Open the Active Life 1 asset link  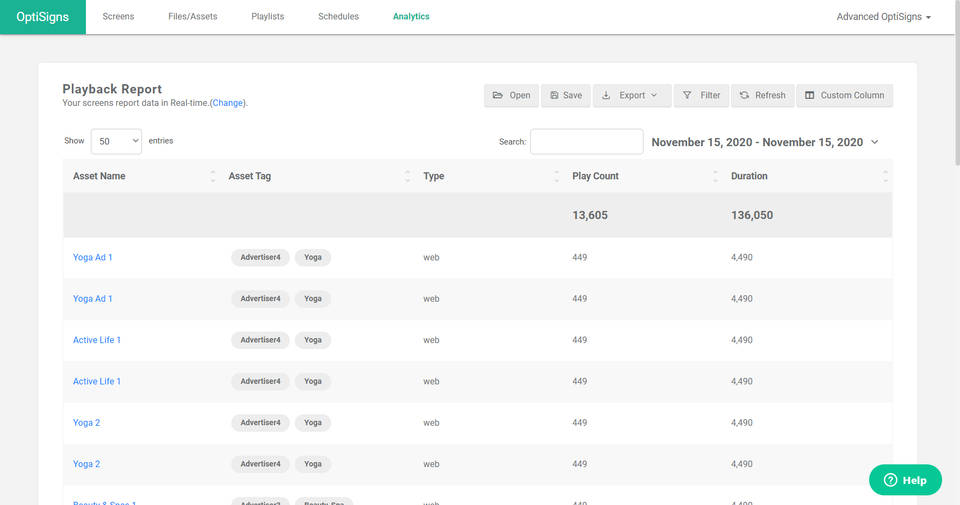pyautogui.click(x=97, y=340)
